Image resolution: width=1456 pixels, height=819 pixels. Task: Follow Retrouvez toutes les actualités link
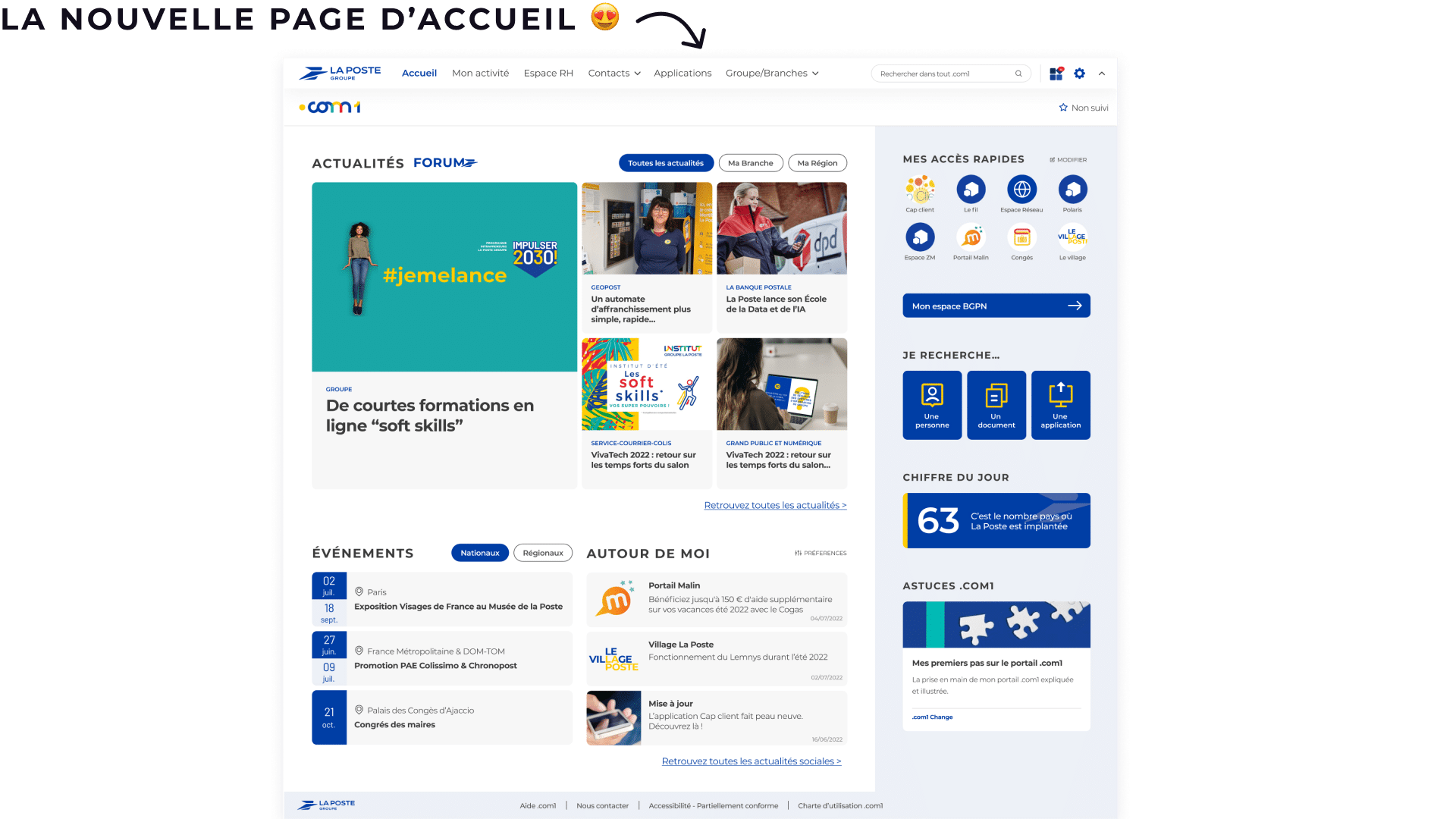tap(775, 505)
